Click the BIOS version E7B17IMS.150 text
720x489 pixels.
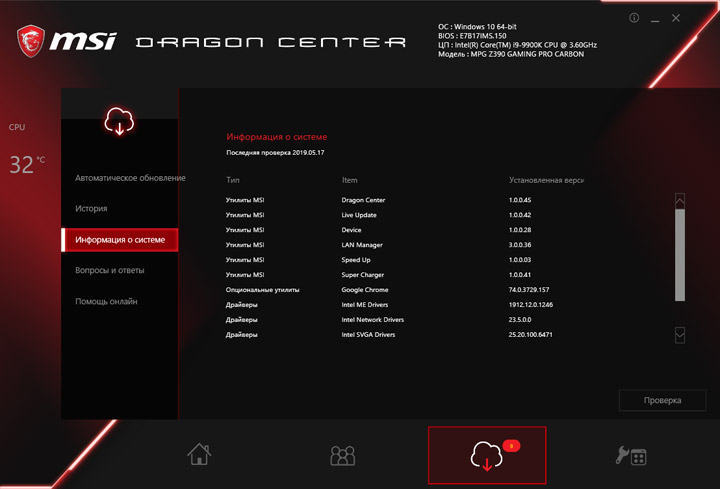472,36
